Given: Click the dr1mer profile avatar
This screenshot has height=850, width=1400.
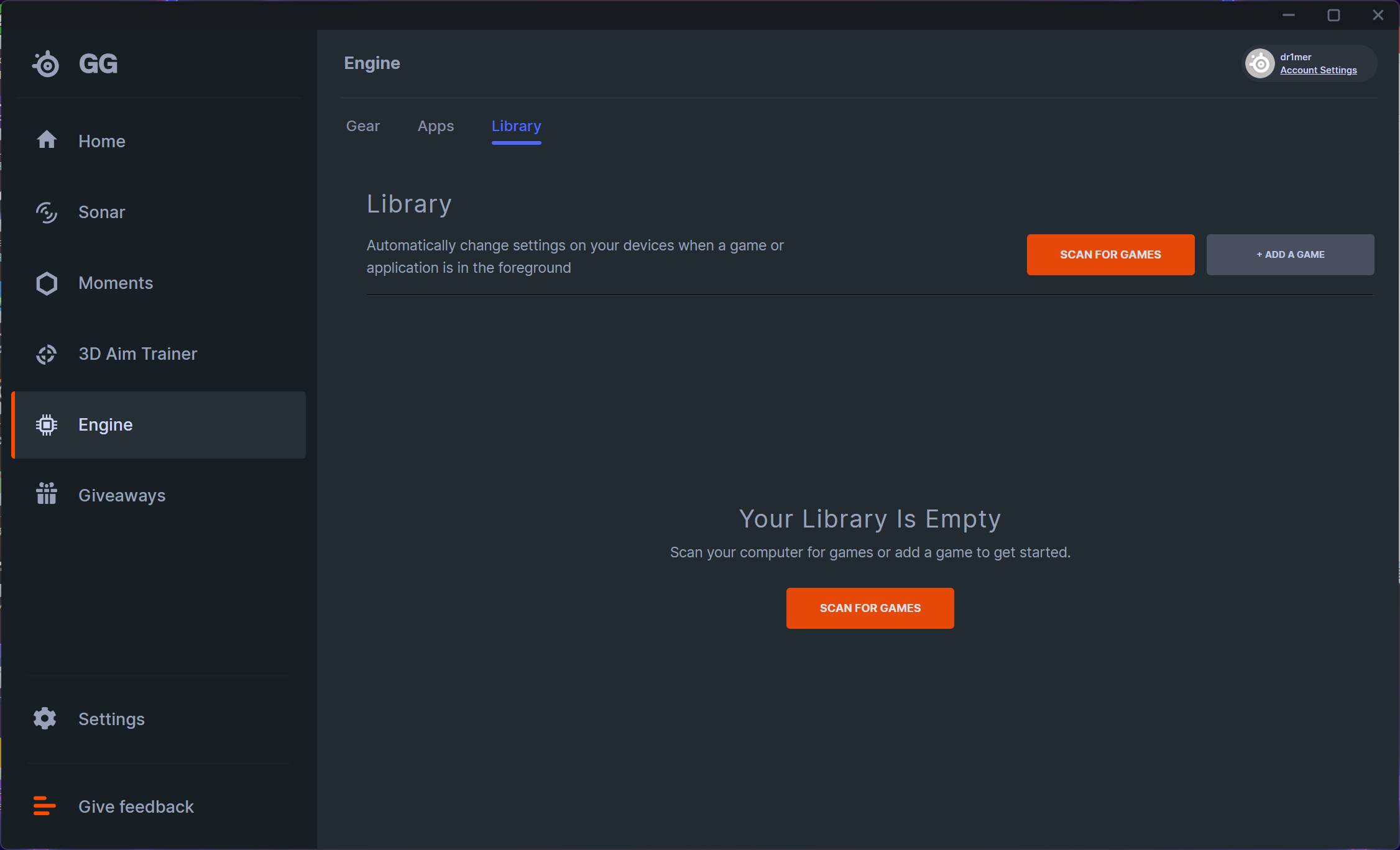Looking at the screenshot, I should [1260, 63].
